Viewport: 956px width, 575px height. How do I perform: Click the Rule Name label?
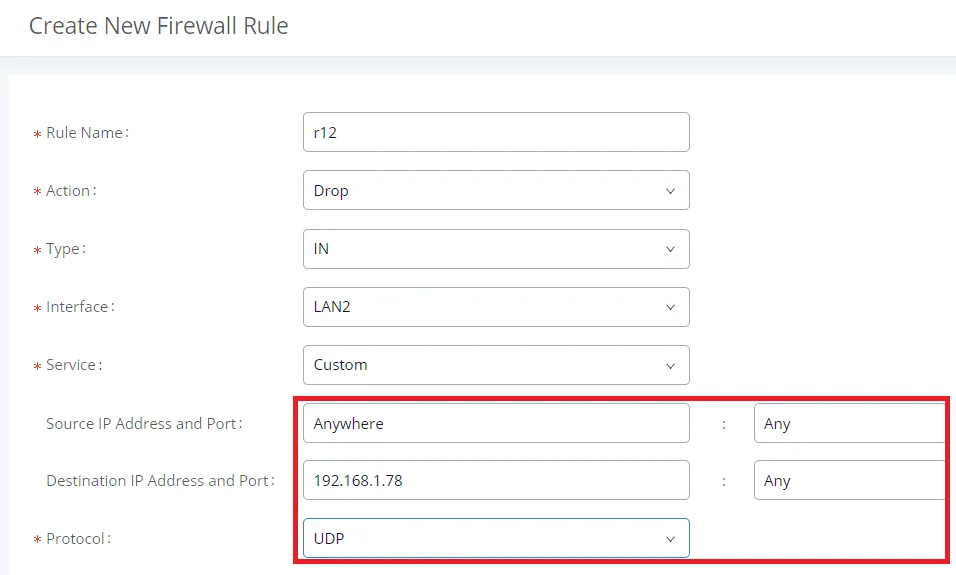[x=87, y=133]
